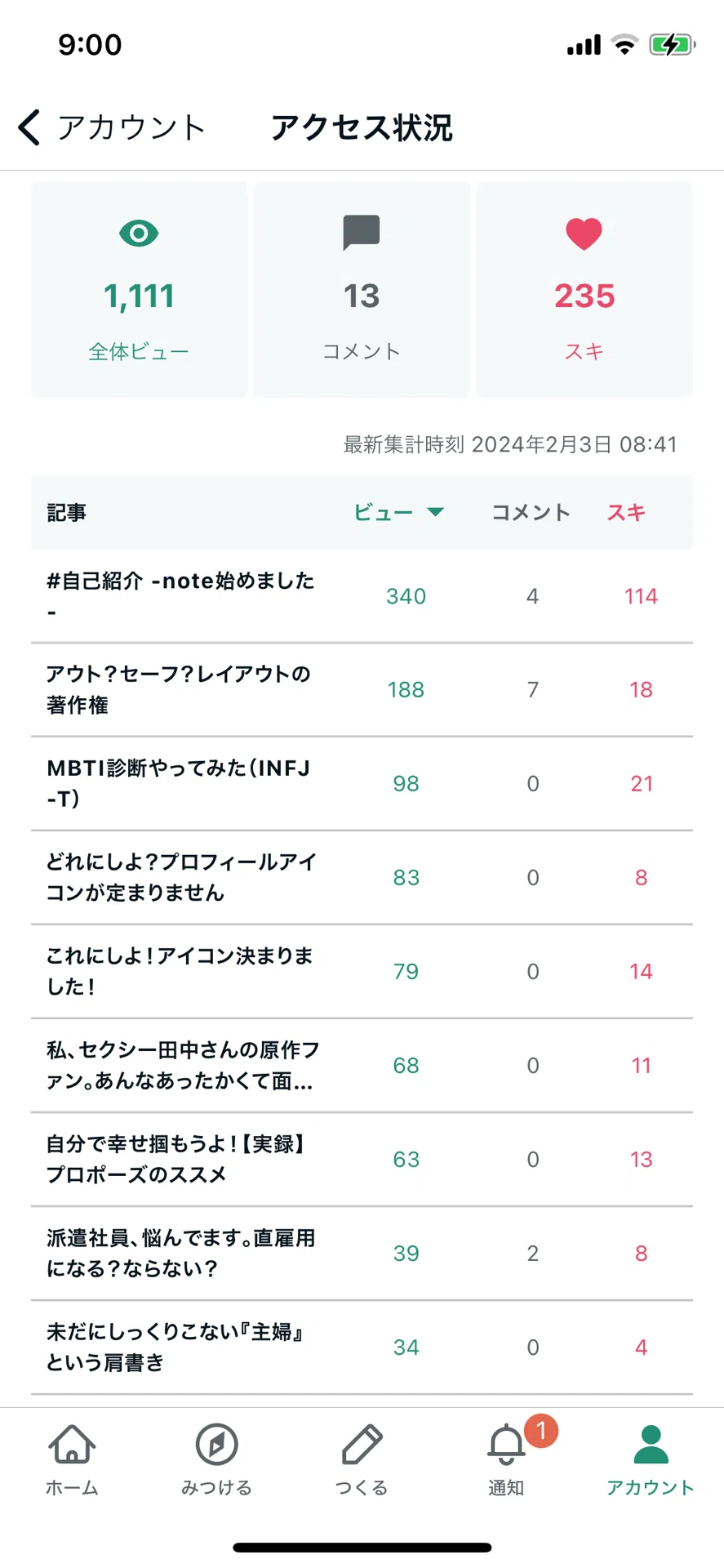The width and height of the screenshot is (724, 1568).
Task: Open article どれにしよ?プロフィールアイコンが定まりません
Action: (x=362, y=878)
